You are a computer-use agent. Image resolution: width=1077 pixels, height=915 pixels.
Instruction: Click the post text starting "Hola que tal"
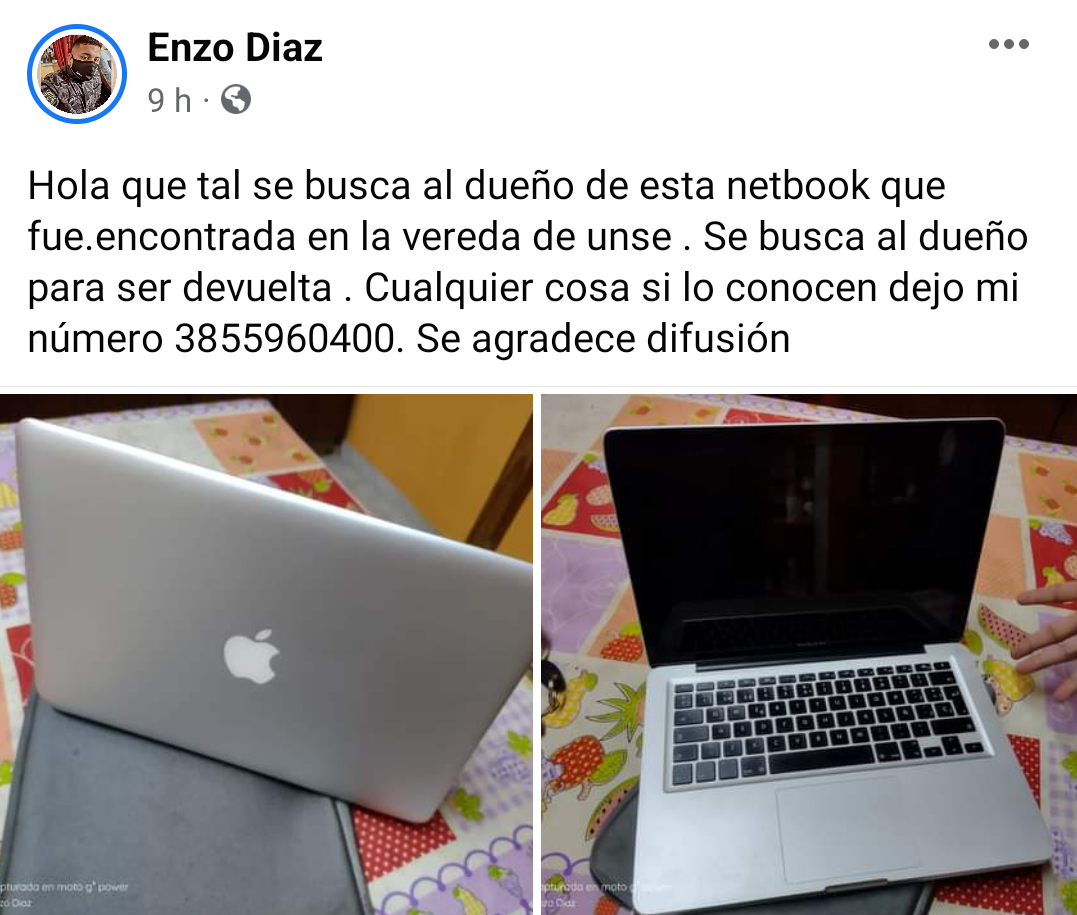coord(528,262)
